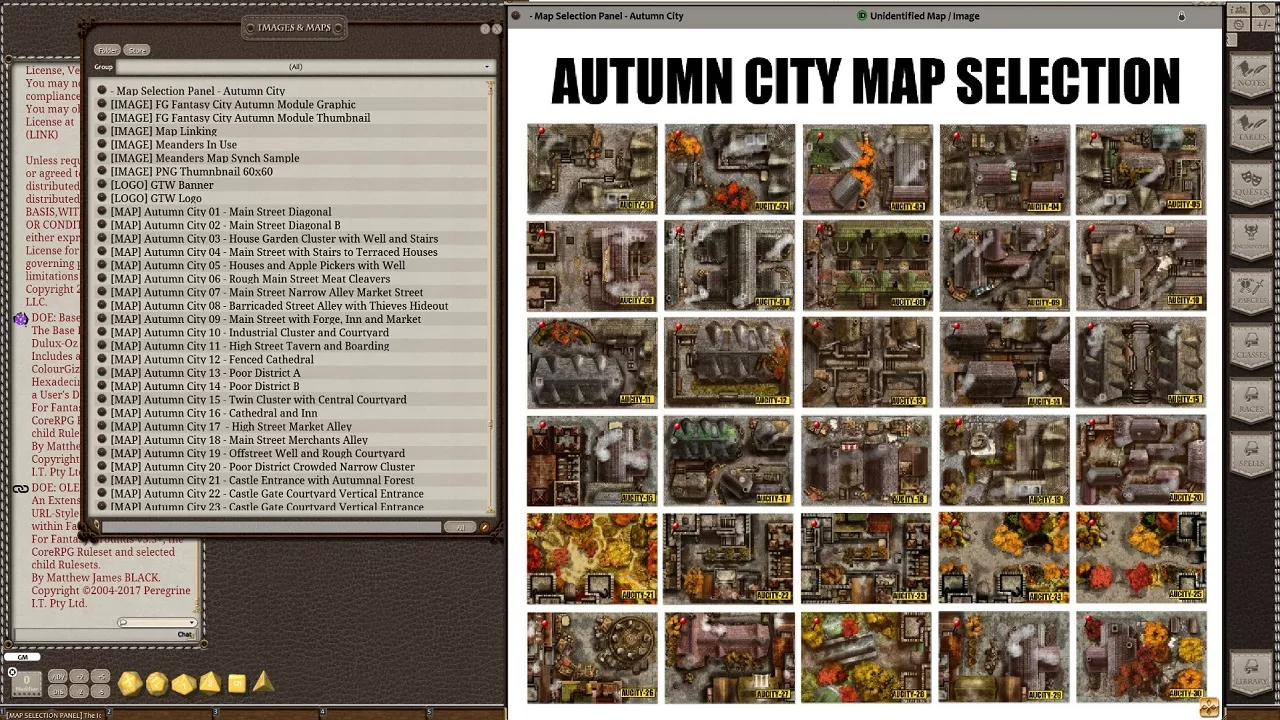
Task: Open the chat speaker mode dropdown
Action: pyautogui.click(x=158, y=622)
